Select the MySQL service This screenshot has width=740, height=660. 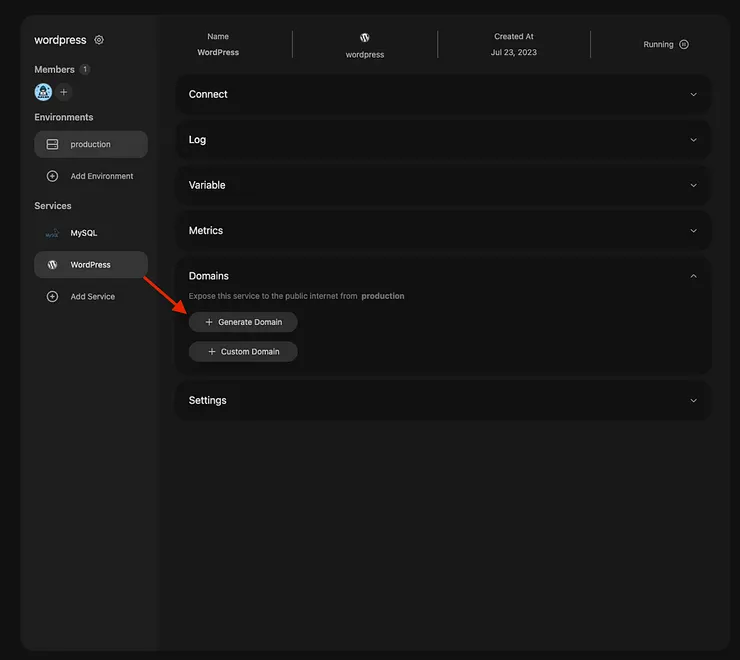[x=84, y=233]
